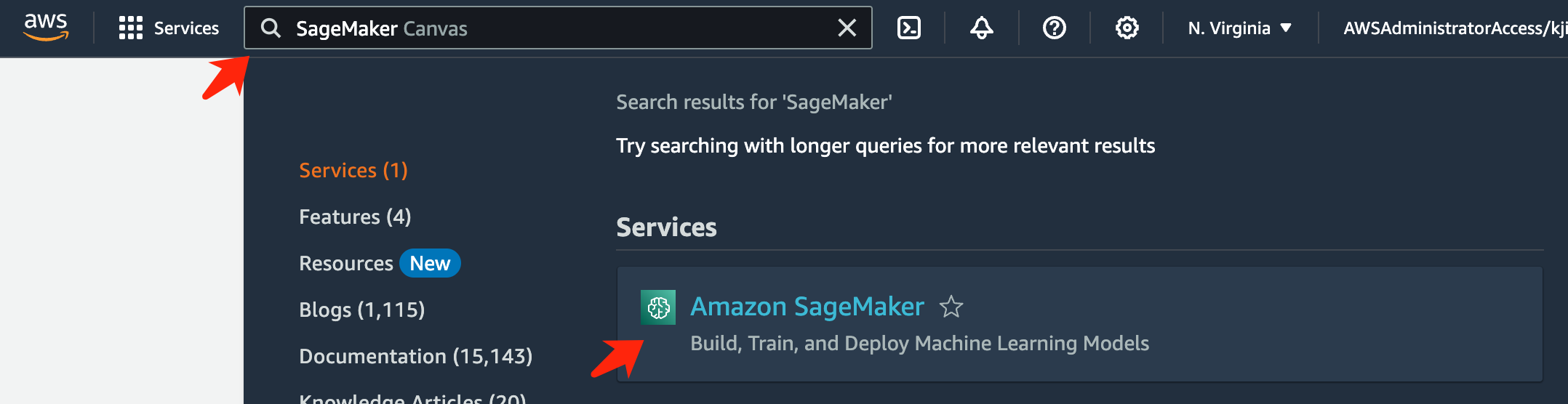Select the Features (4) filter
This screenshot has width=1568, height=404.
pyautogui.click(x=355, y=217)
